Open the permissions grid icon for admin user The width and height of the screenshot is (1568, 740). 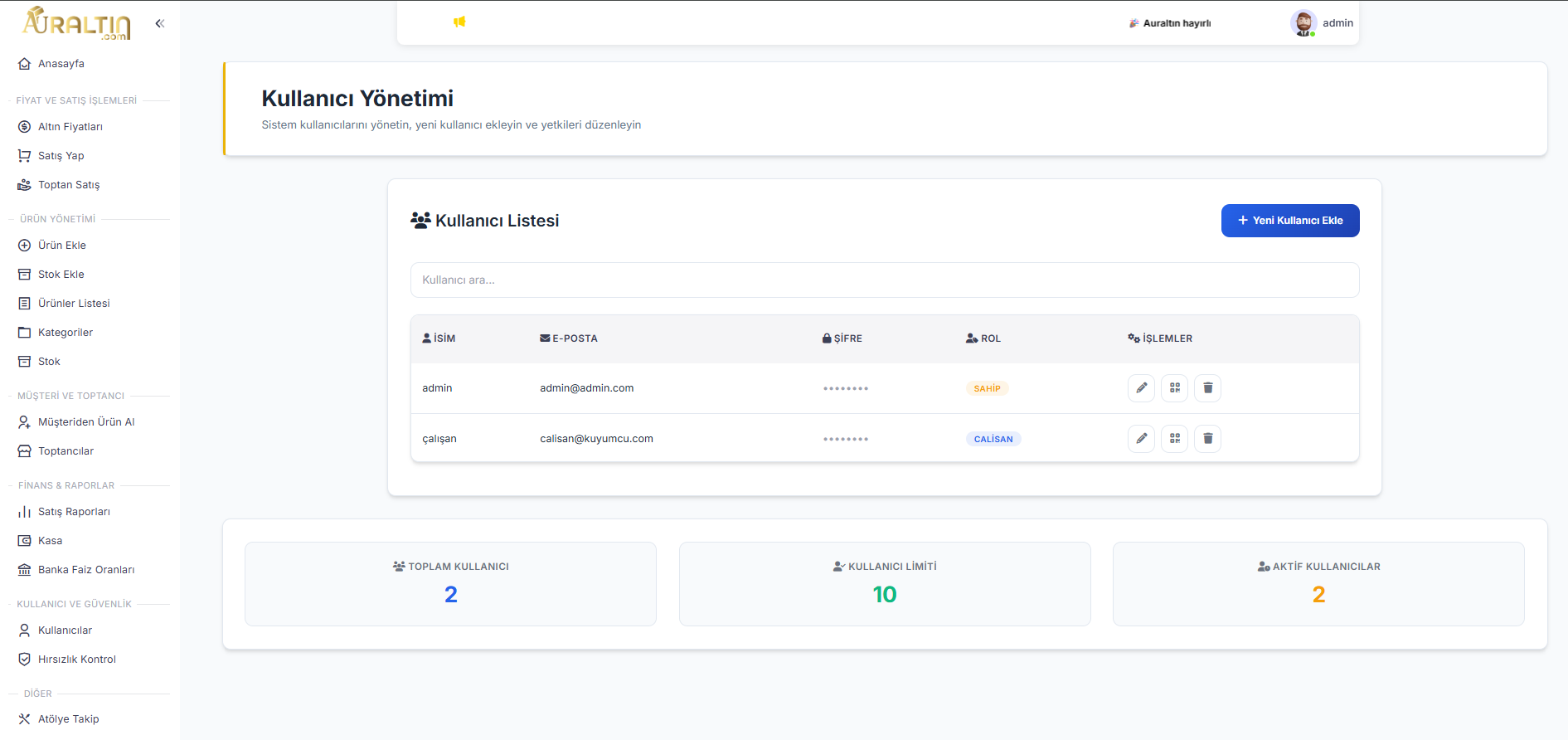(1174, 388)
